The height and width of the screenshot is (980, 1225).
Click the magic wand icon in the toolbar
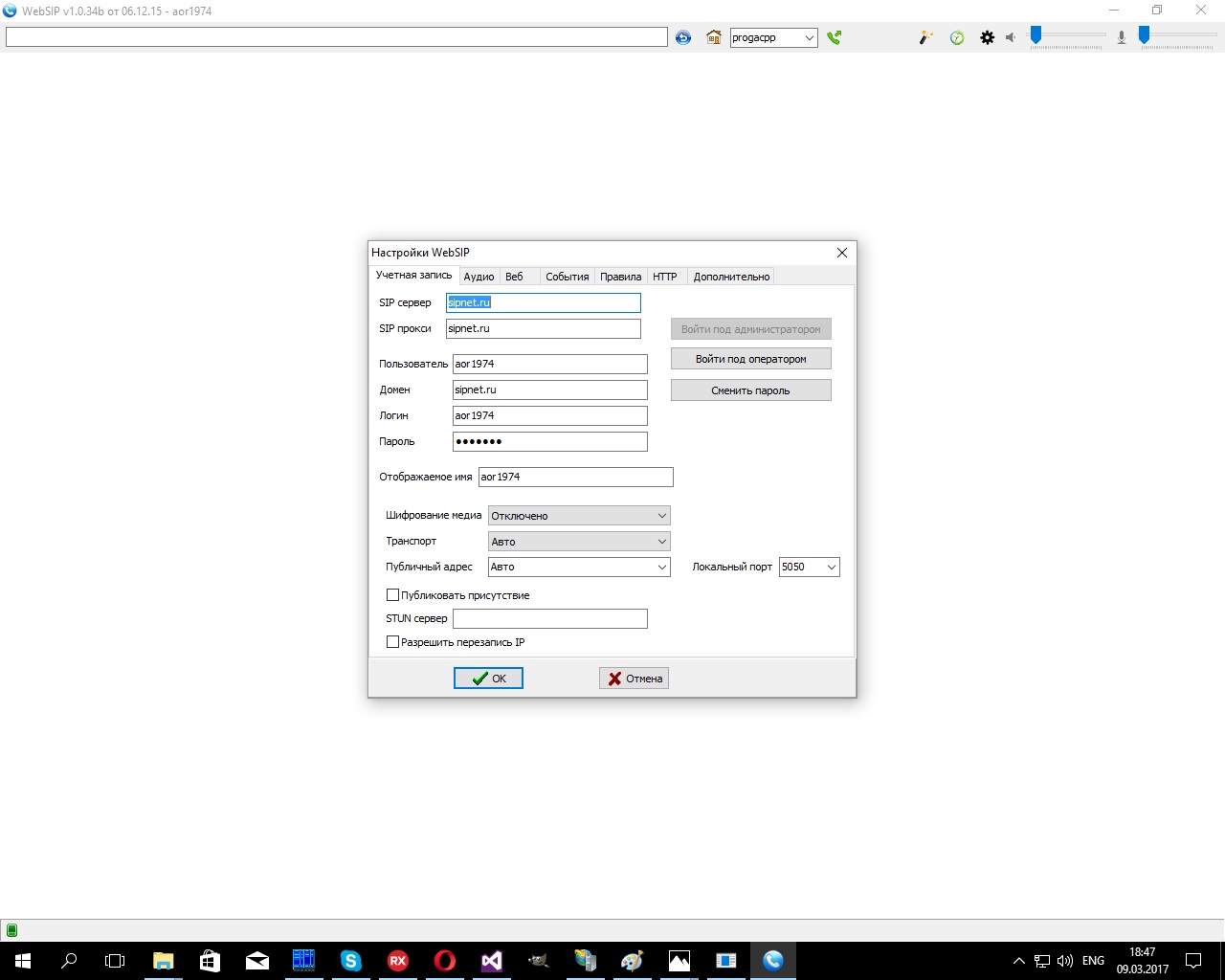click(925, 37)
